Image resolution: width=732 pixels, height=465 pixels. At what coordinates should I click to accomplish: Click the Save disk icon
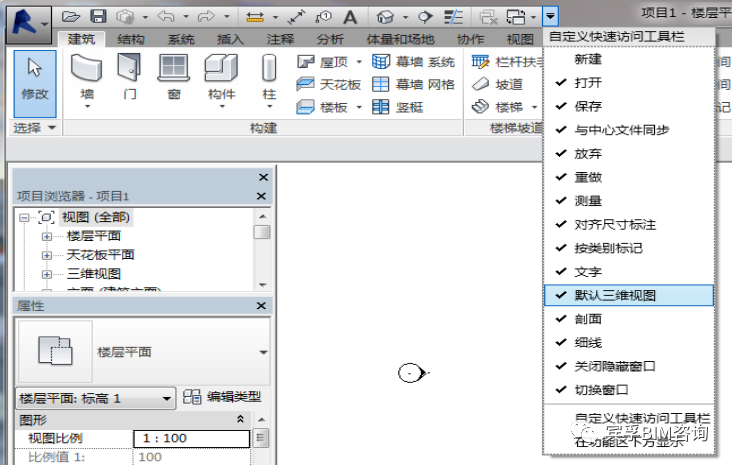click(x=98, y=17)
